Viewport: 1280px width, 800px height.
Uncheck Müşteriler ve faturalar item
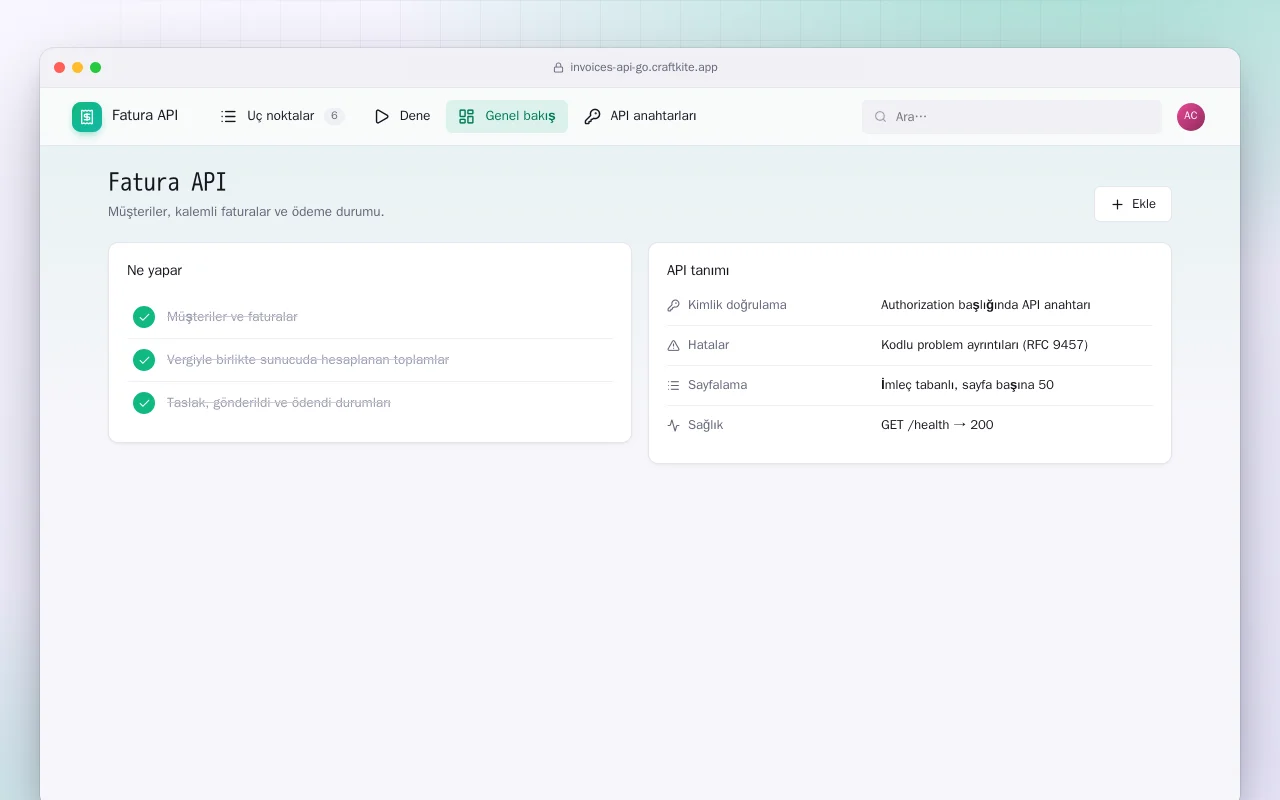pyautogui.click(x=144, y=317)
